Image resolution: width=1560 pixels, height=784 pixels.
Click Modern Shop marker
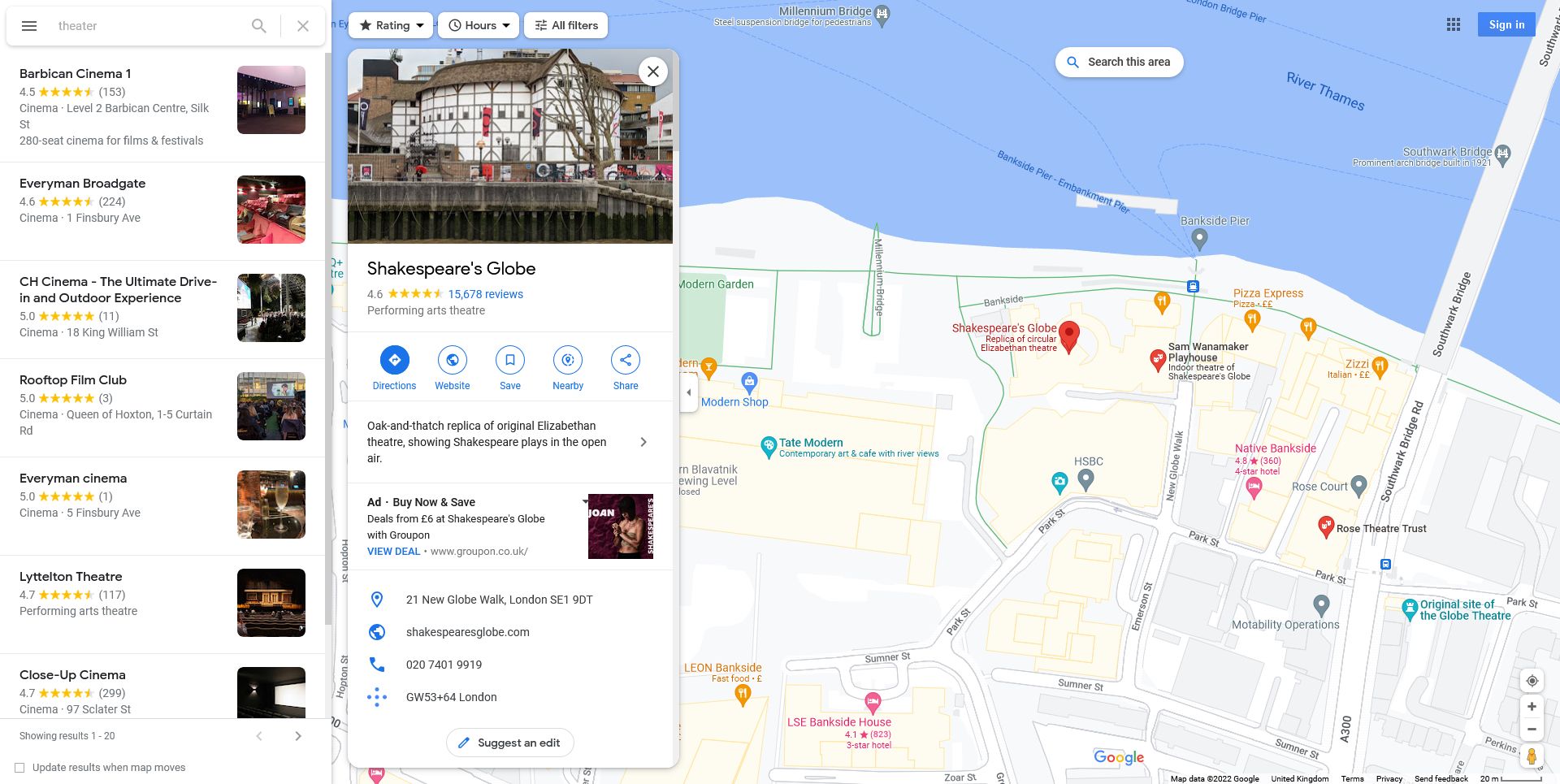coord(749,381)
